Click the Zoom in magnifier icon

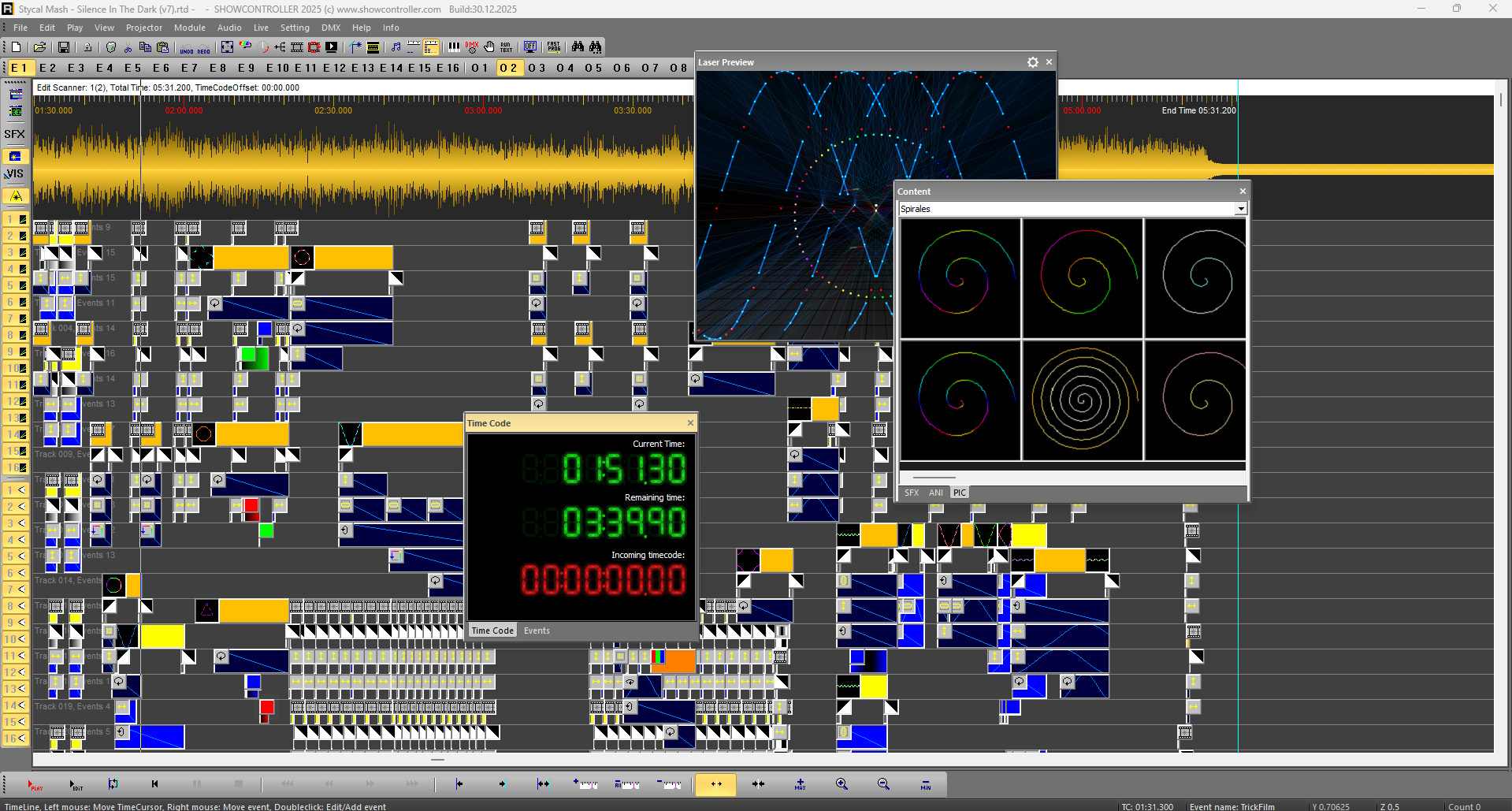(841, 784)
